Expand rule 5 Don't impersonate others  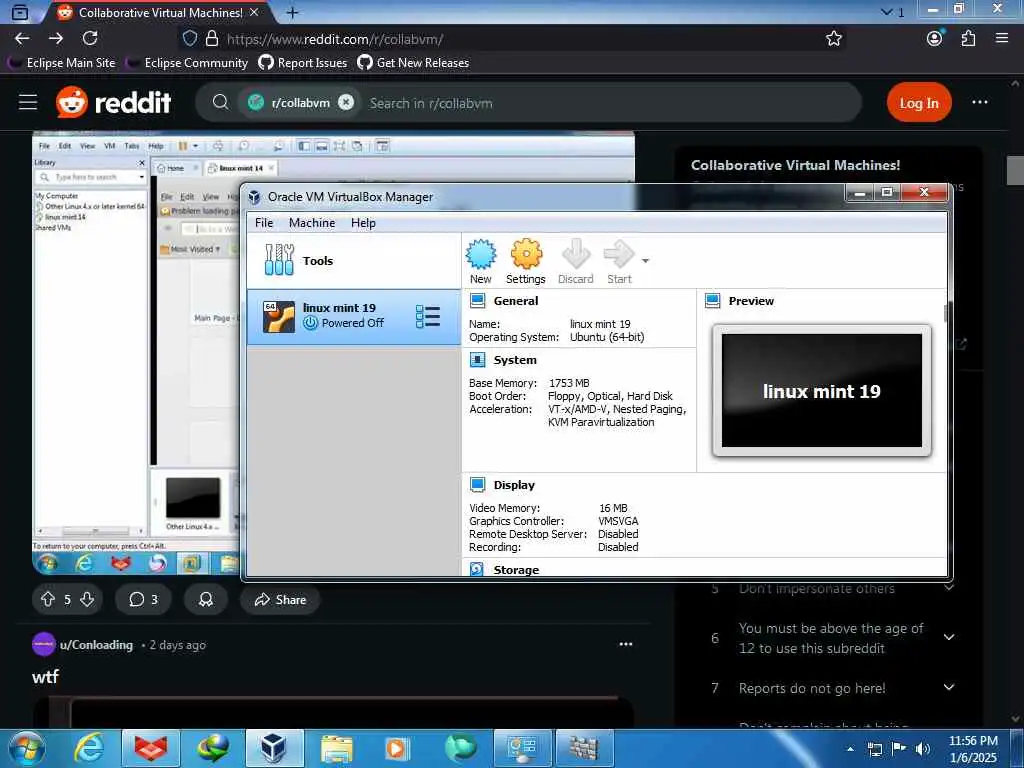click(949, 588)
